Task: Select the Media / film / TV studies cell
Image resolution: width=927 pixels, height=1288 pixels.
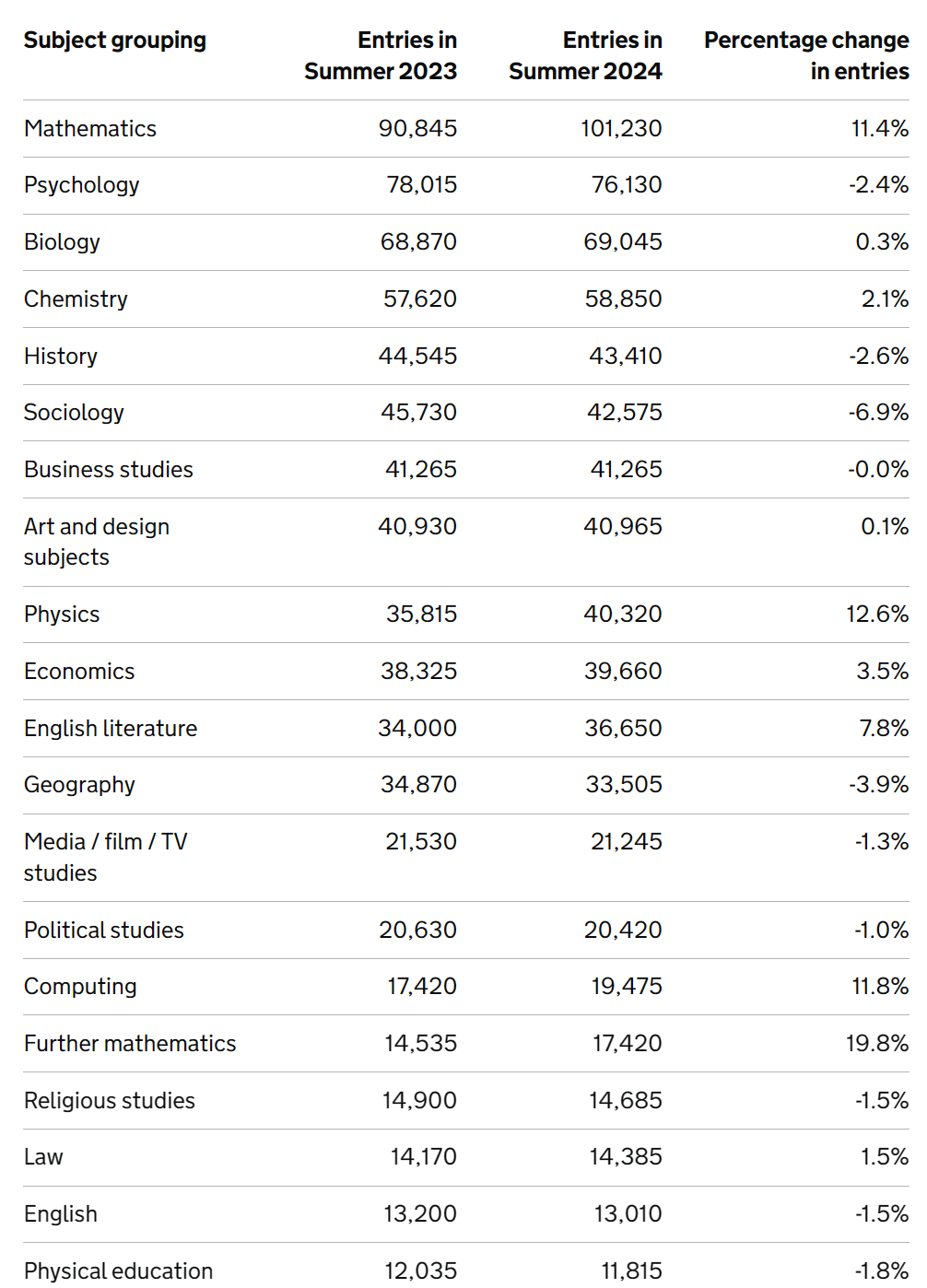Action: (105, 857)
